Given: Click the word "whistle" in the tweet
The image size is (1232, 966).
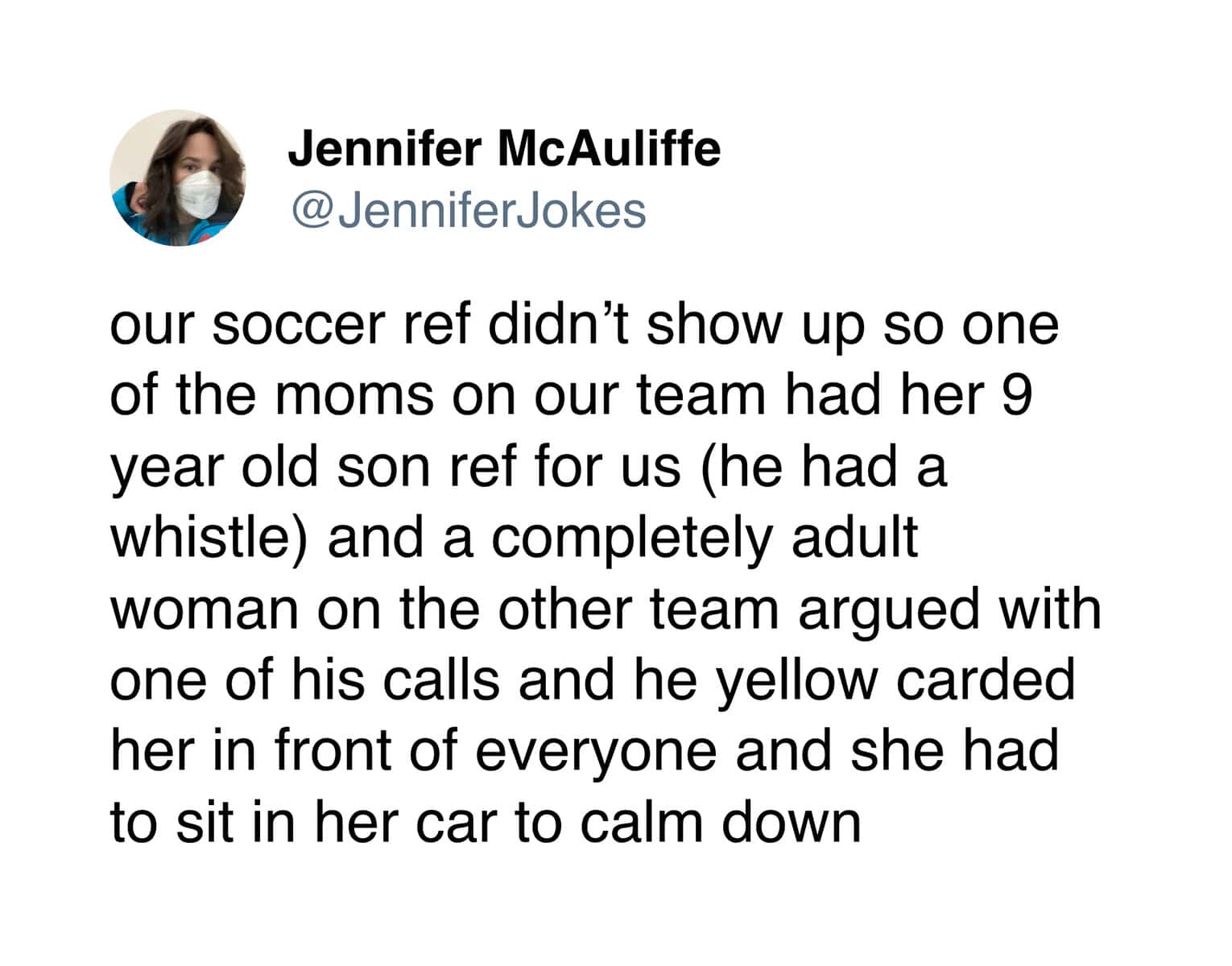Looking at the screenshot, I should tap(209, 538).
